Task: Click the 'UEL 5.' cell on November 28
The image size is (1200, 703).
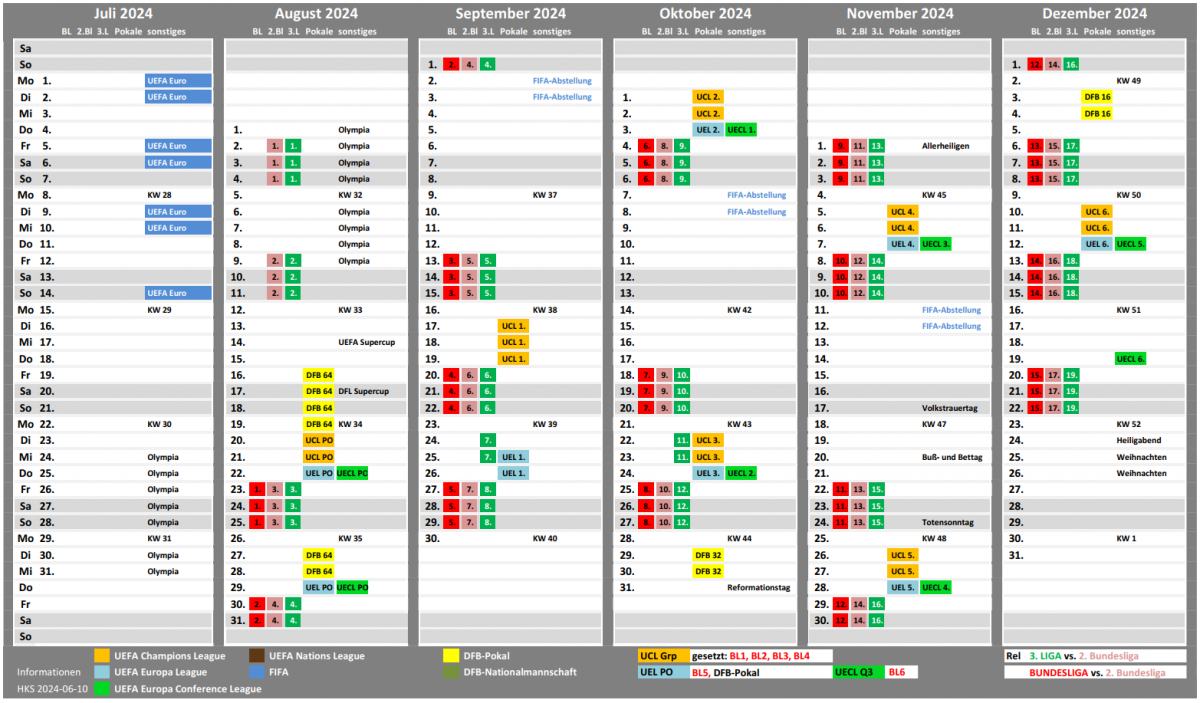Action: tap(903, 588)
